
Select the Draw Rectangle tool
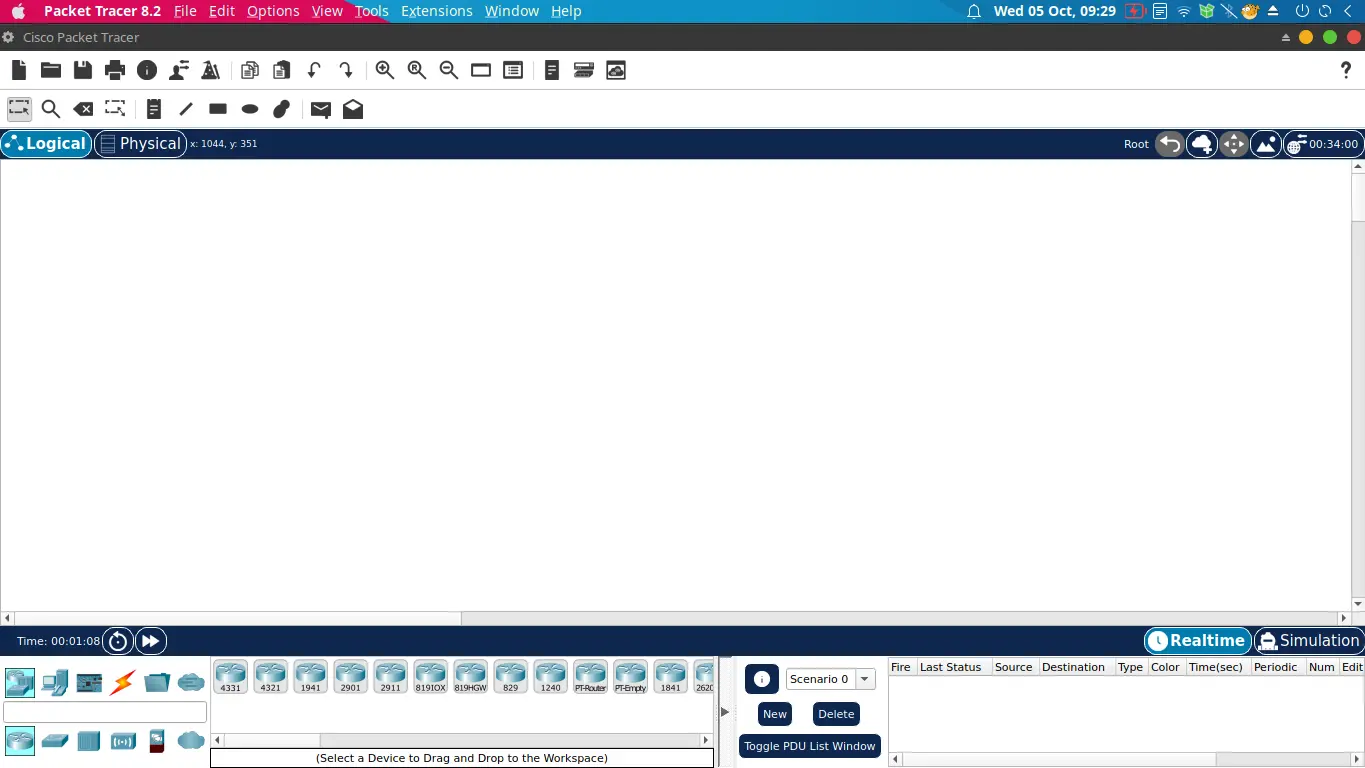[x=218, y=109]
